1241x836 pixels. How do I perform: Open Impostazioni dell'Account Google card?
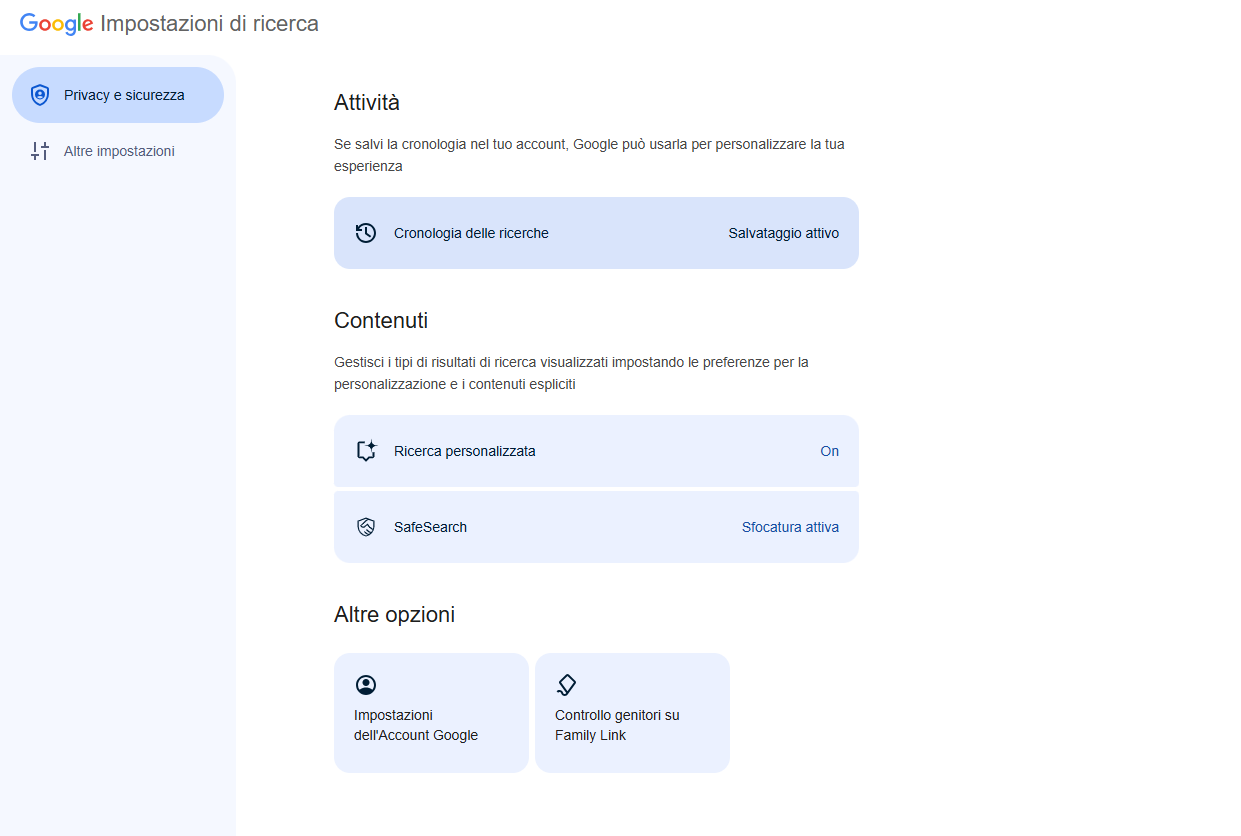pos(431,713)
